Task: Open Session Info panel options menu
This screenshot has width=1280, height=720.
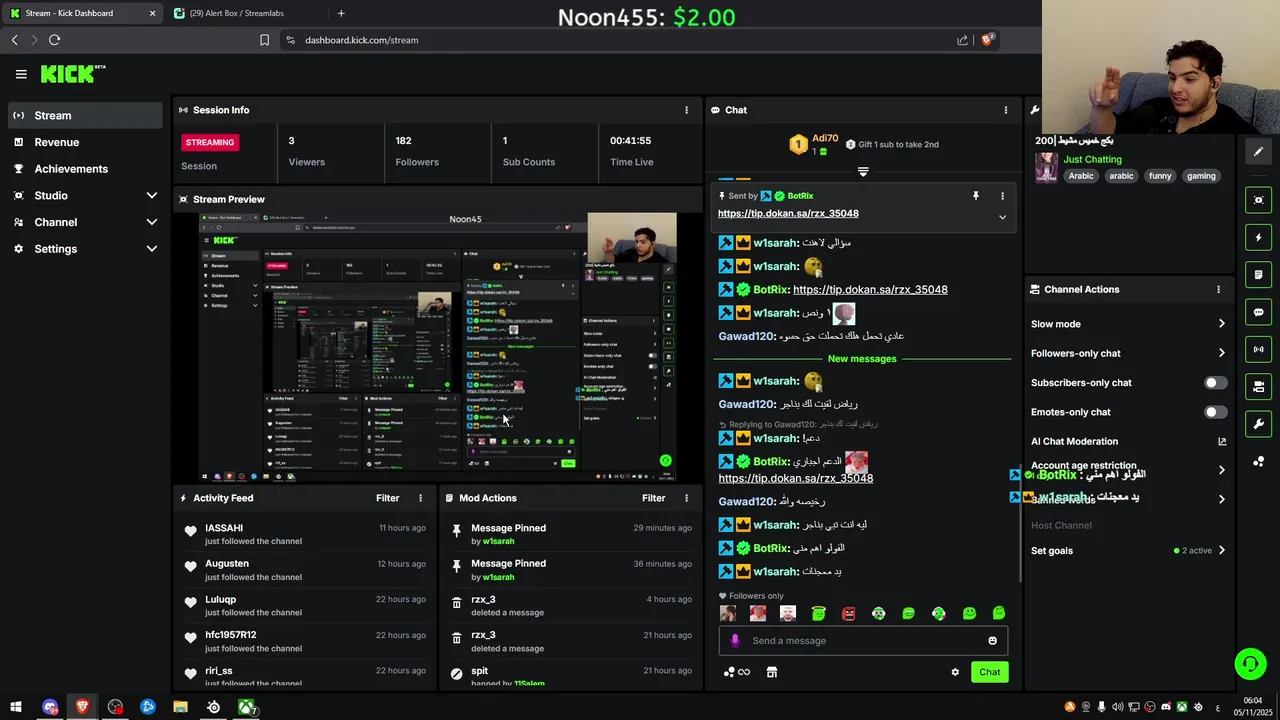Action: pyautogui.click(x=686, y=110)
